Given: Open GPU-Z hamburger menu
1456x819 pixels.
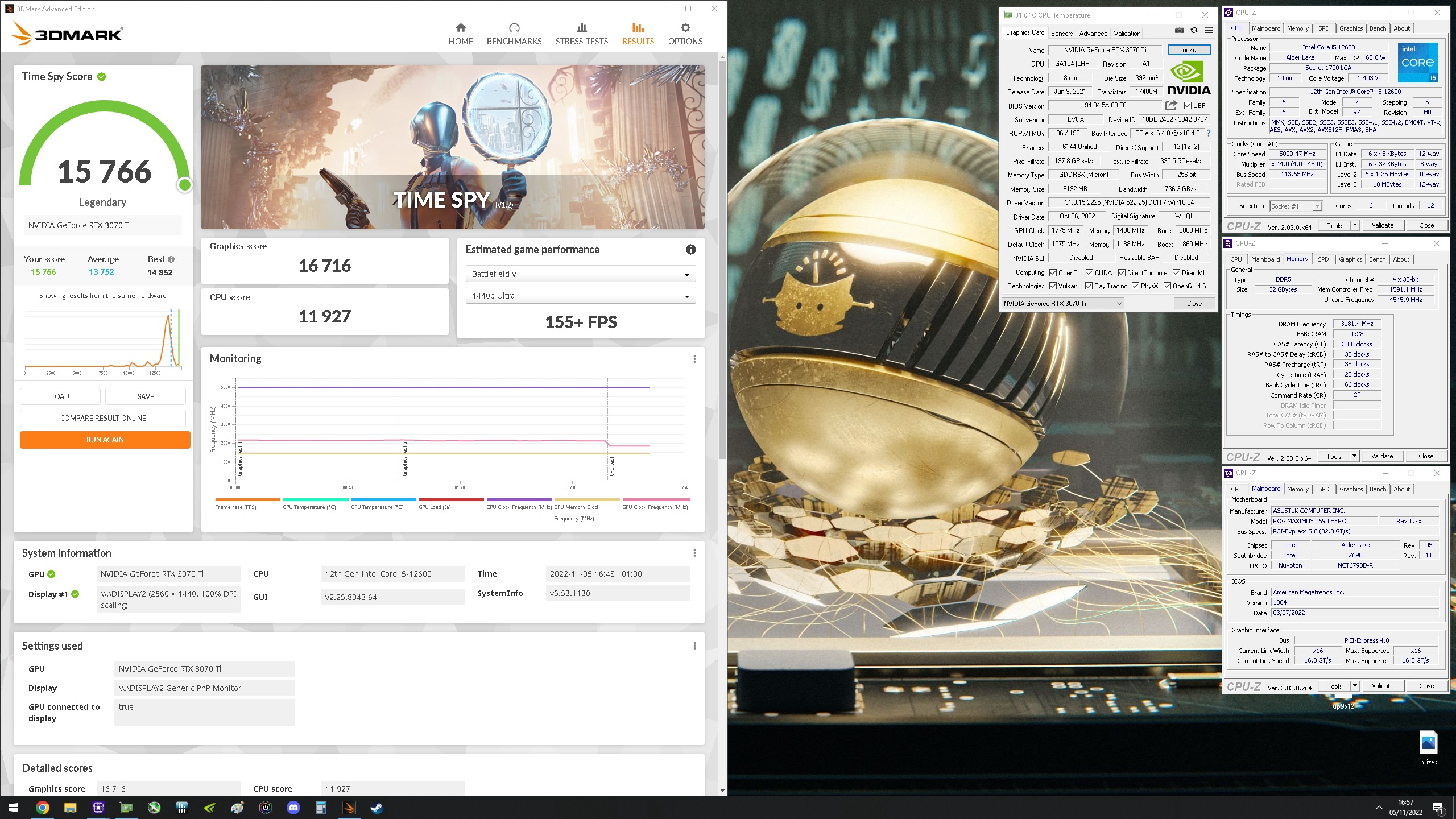Looking at the screenshot, I should [x=1209, y=30].
